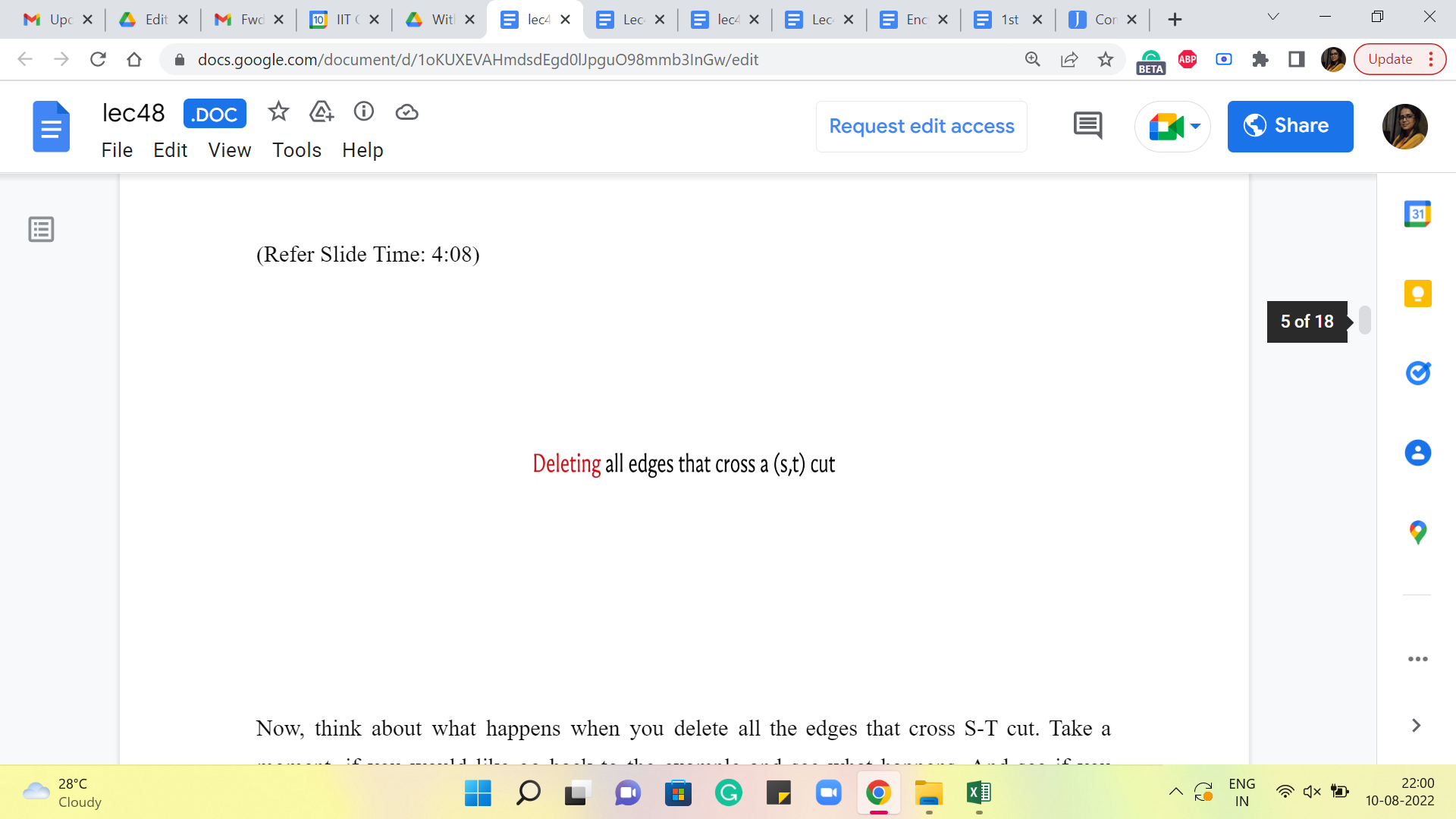Open the View menu
Screen dimensions: 1456x819
pos(229,150)
